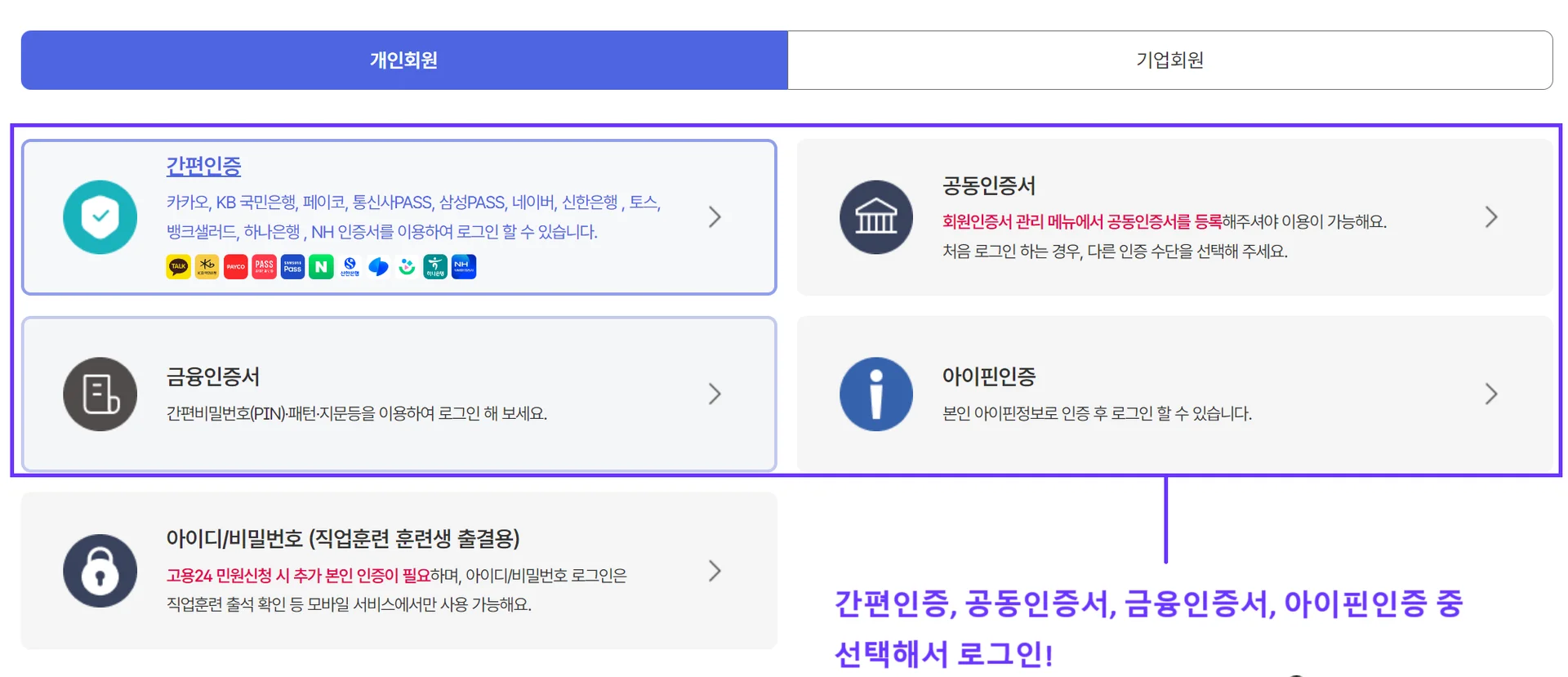Select the 아이디/비밀번호 (직업훈련 훈련생 출결용) heading
This screenshot has width=1568, height=677.
pyautogui.click(x=343, y=539)
